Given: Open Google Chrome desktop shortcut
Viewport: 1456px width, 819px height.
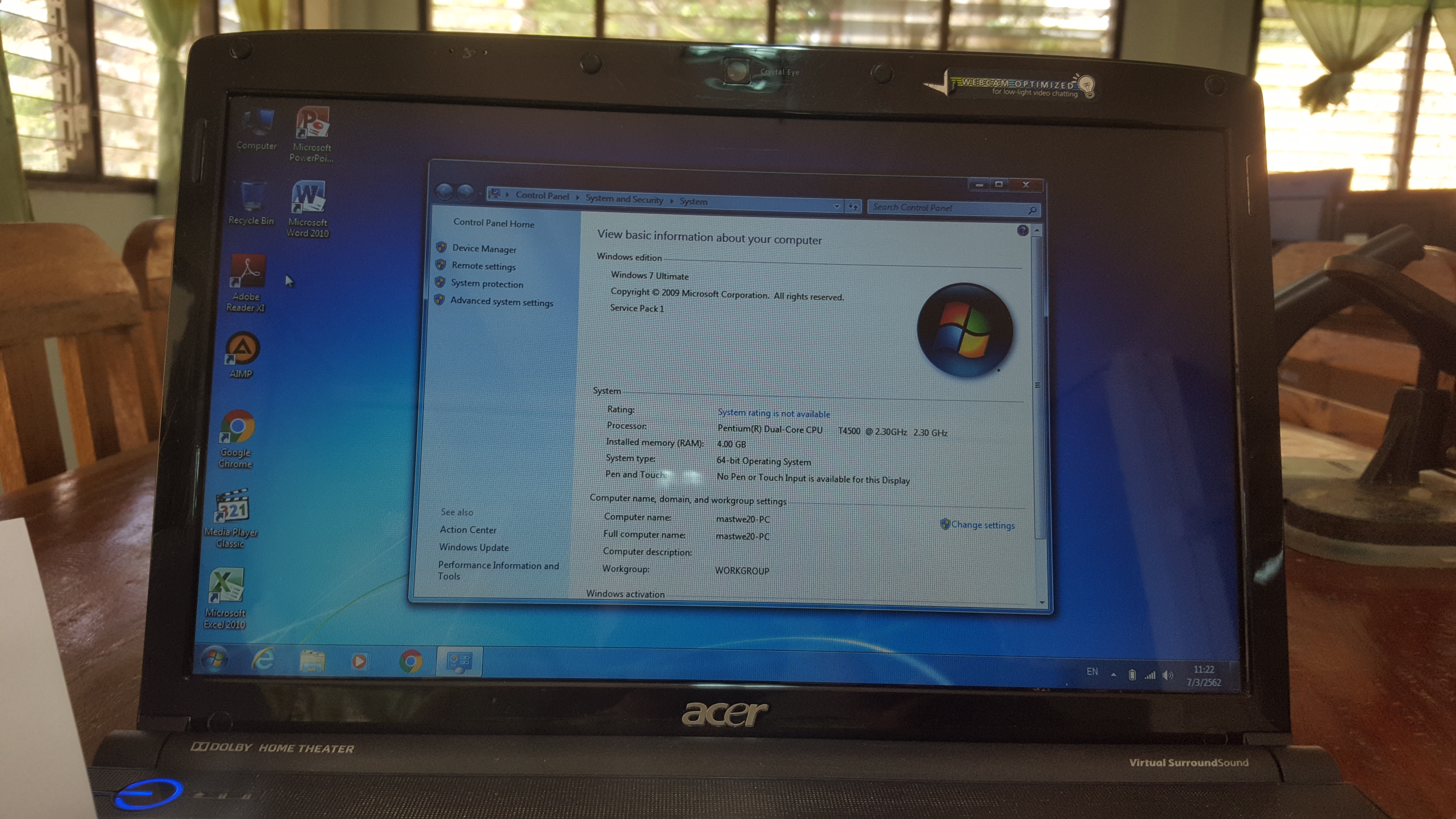Looking at the screenshot, I should pyautogui.click(x=236, y=438).
